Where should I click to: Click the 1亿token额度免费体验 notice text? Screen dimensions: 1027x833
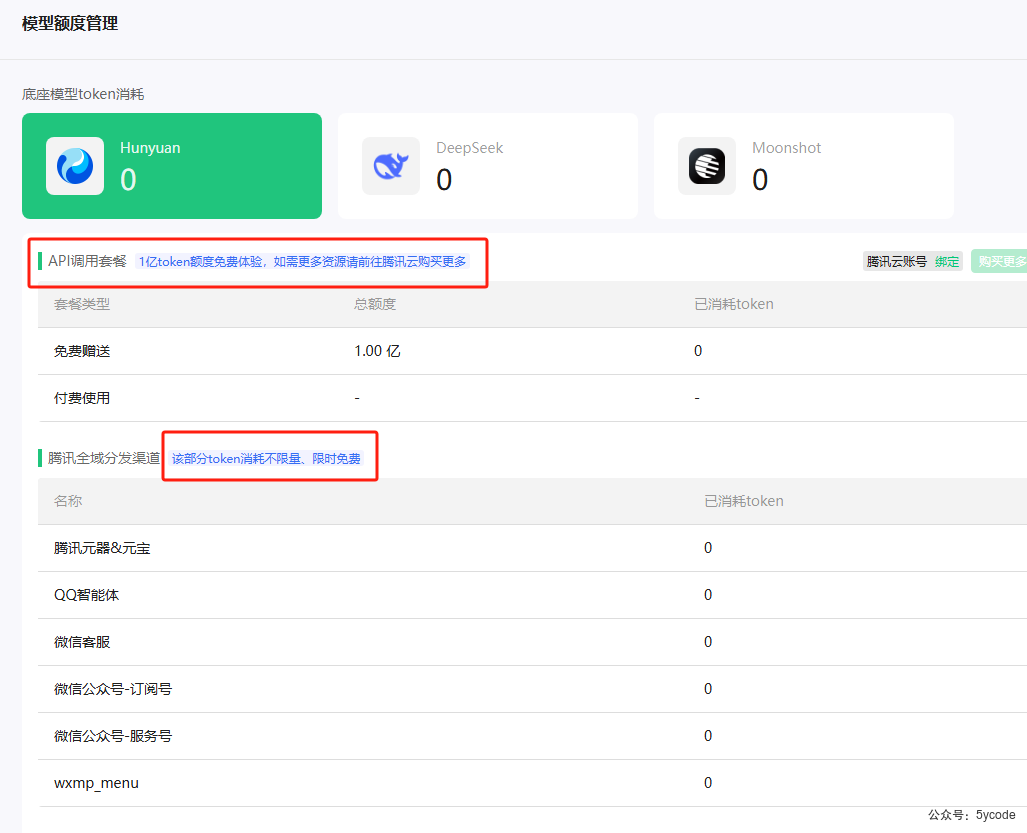(x=302, y=261)
